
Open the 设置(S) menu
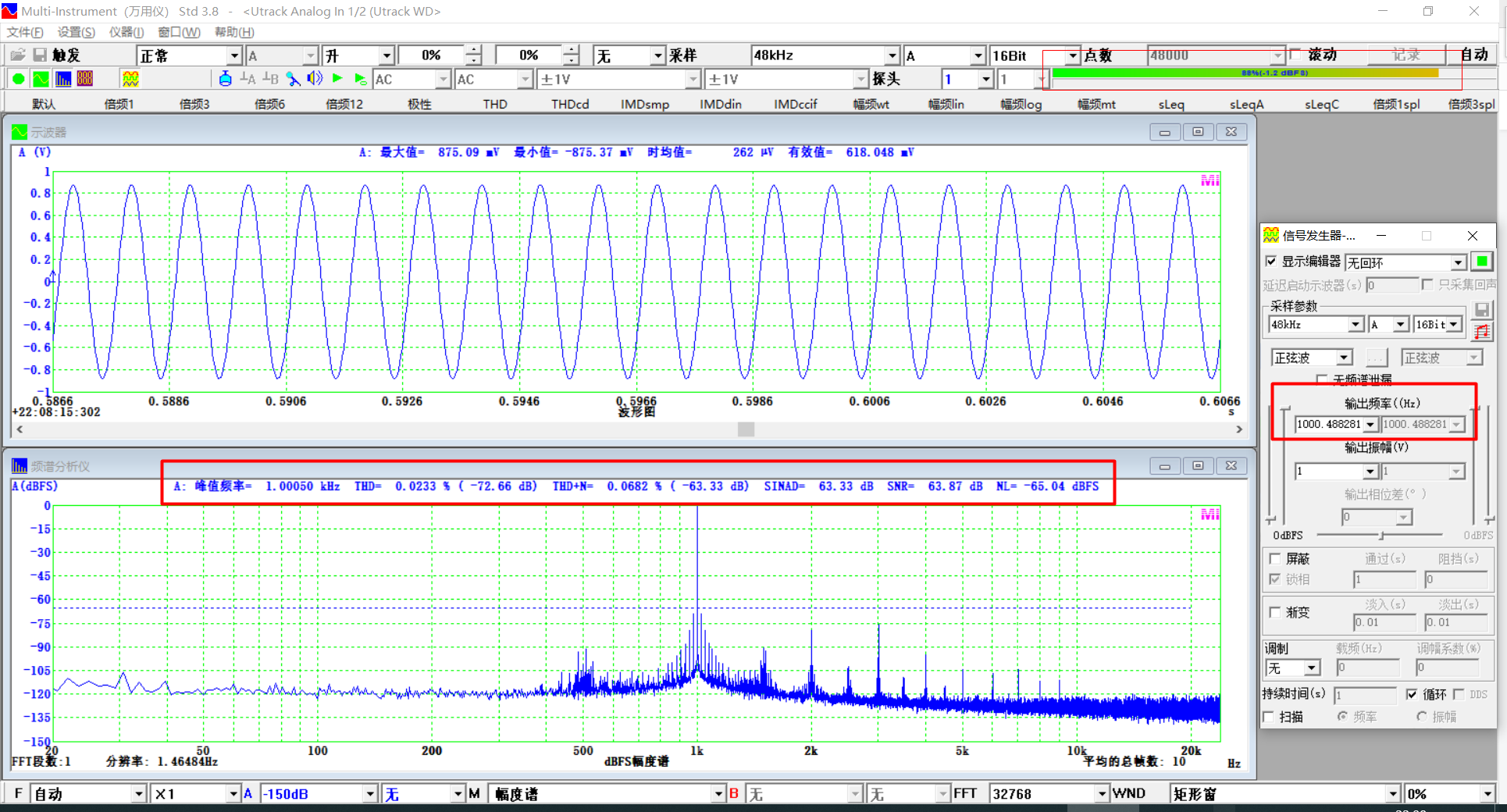click(76, 32)
